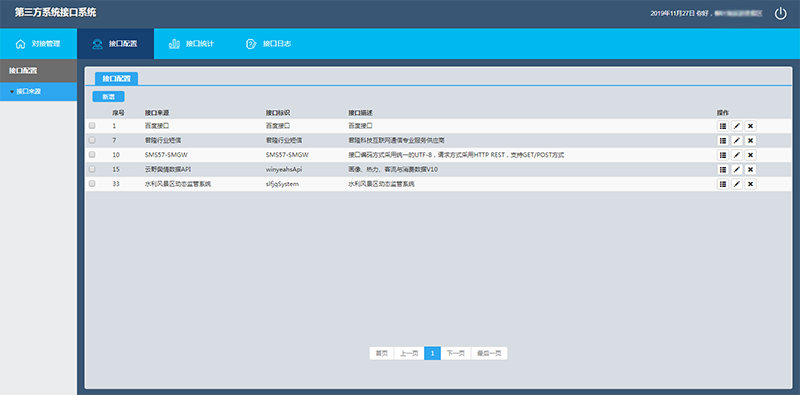The height and width of the screenshot is (395, 800).
Task: Edit the 君隆行业短信 entry with pencil icon
Action: pyautogui.click(x=736, y=140)
